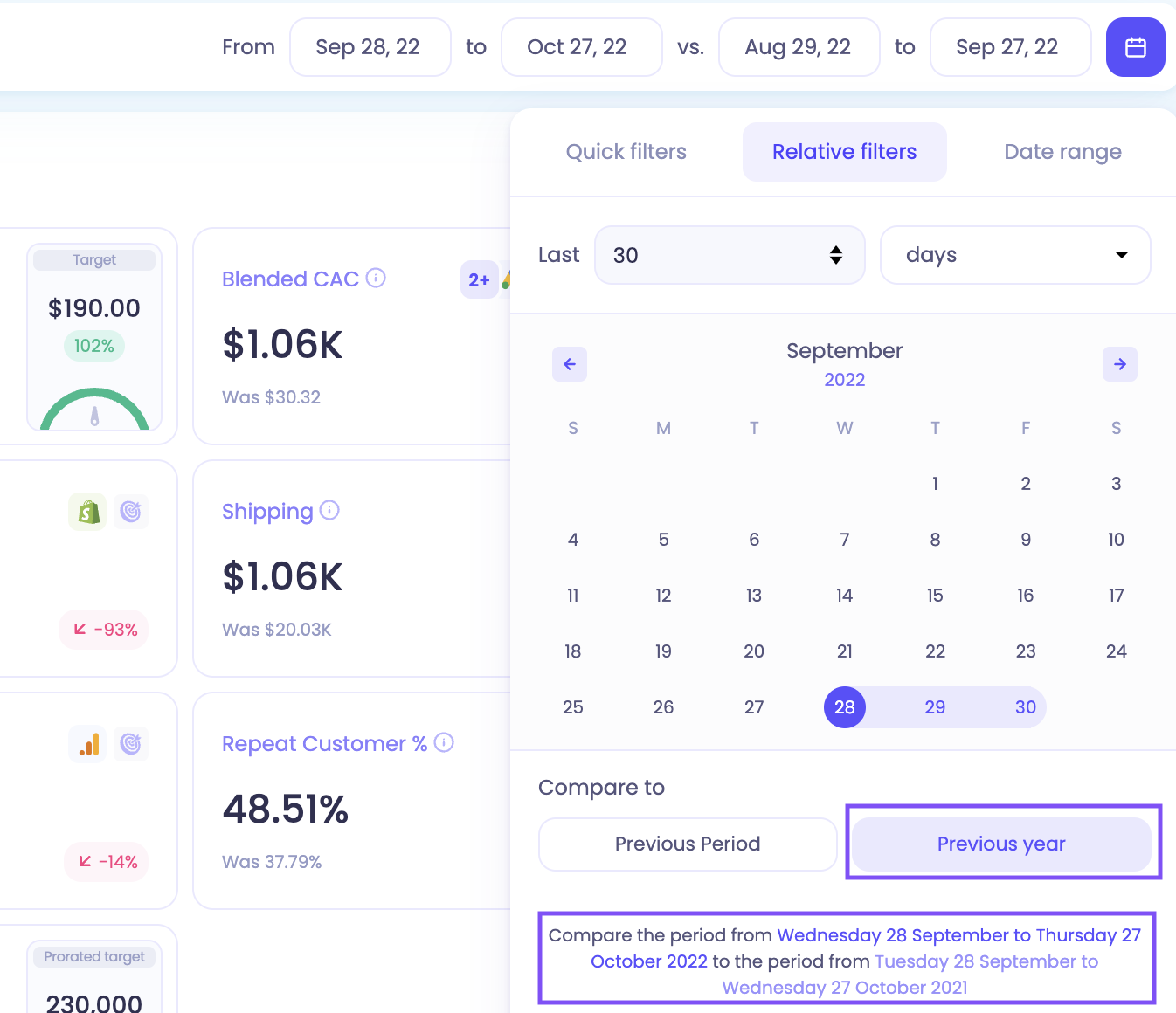Screen dimensions: 1176x1013
Task: Select Previous Period comparison
Action: [x=688, y=844]
